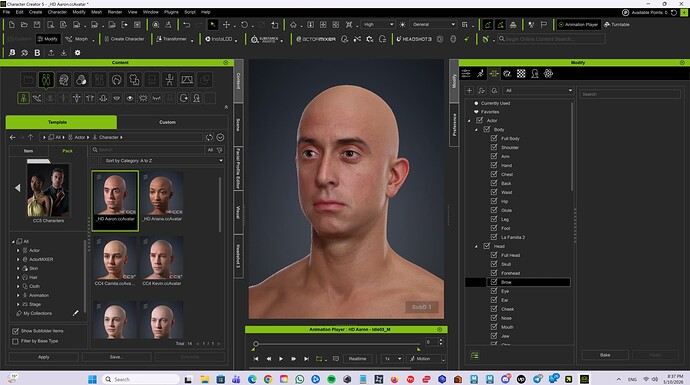Toggle Show Subfolder Items checkbox

[x=15, y=331]
